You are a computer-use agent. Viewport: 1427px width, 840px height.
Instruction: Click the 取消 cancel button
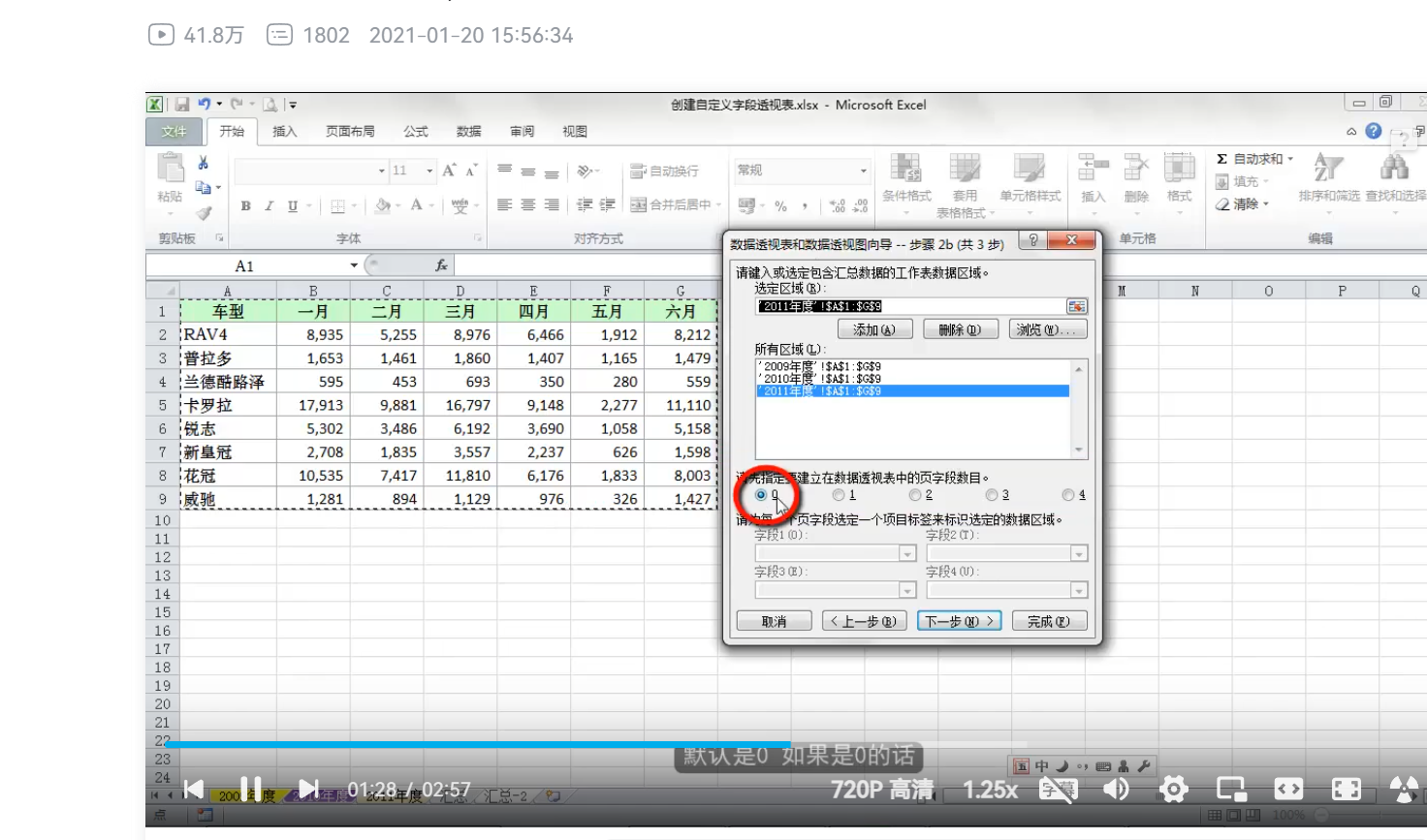point(774,621)
